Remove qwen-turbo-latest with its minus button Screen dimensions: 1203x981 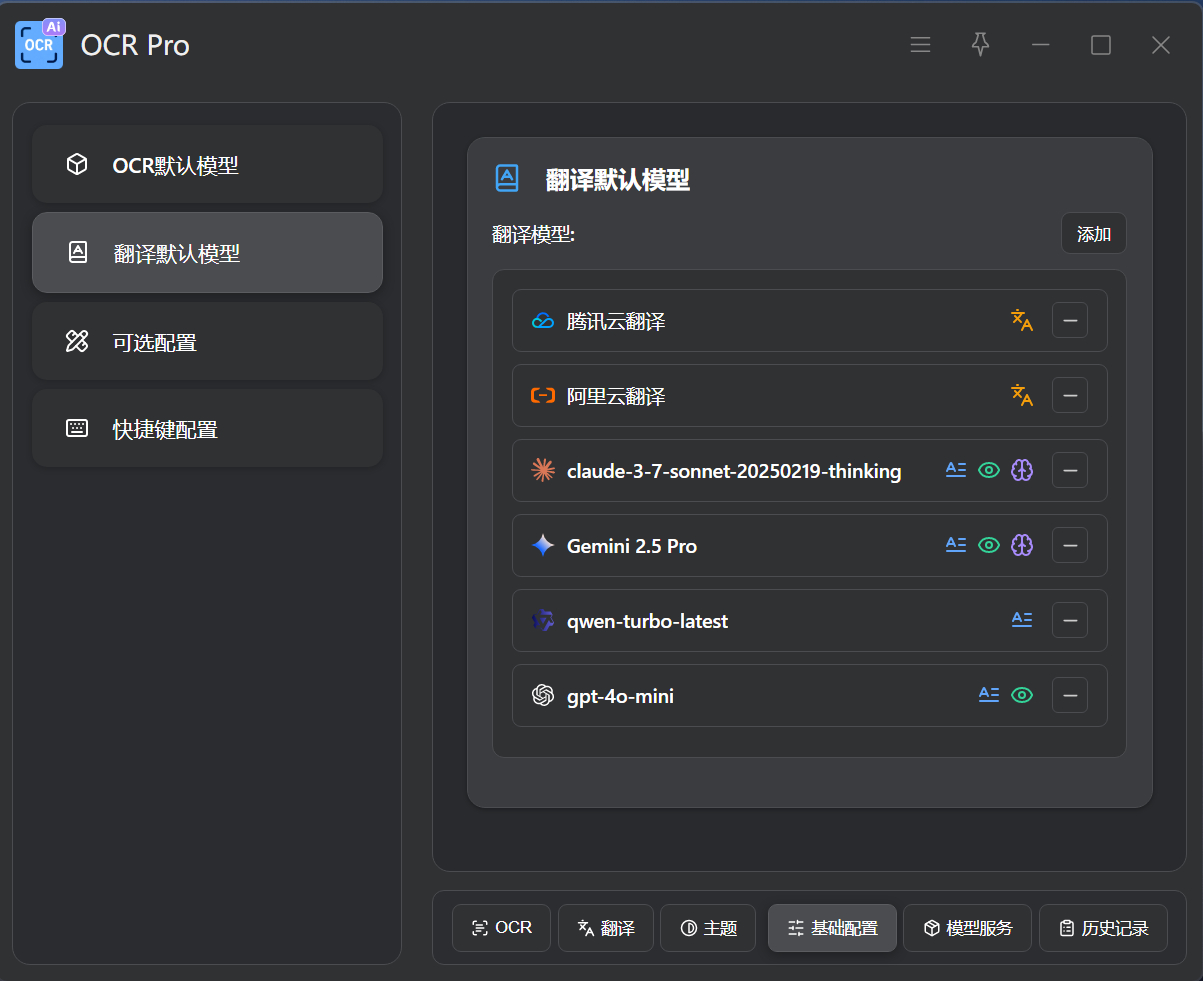[1070, 620]
